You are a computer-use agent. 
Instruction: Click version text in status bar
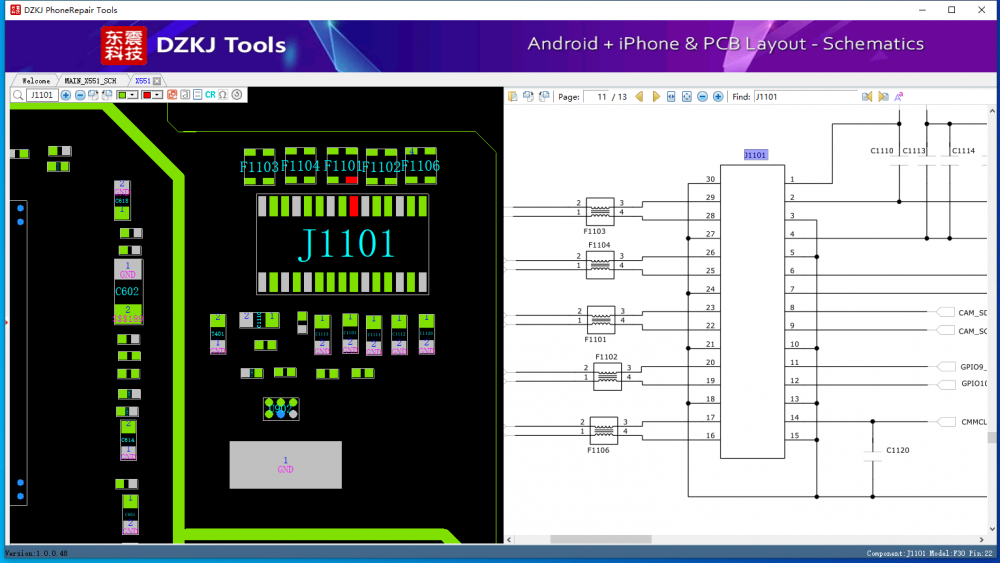point(38,553)
